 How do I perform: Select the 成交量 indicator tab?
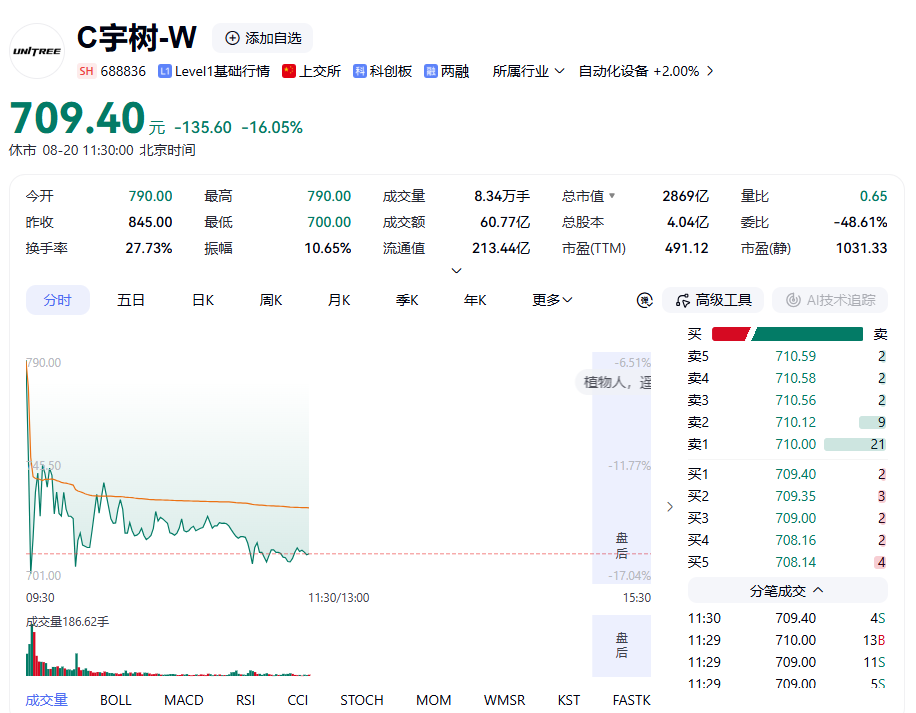pos(47,700)
